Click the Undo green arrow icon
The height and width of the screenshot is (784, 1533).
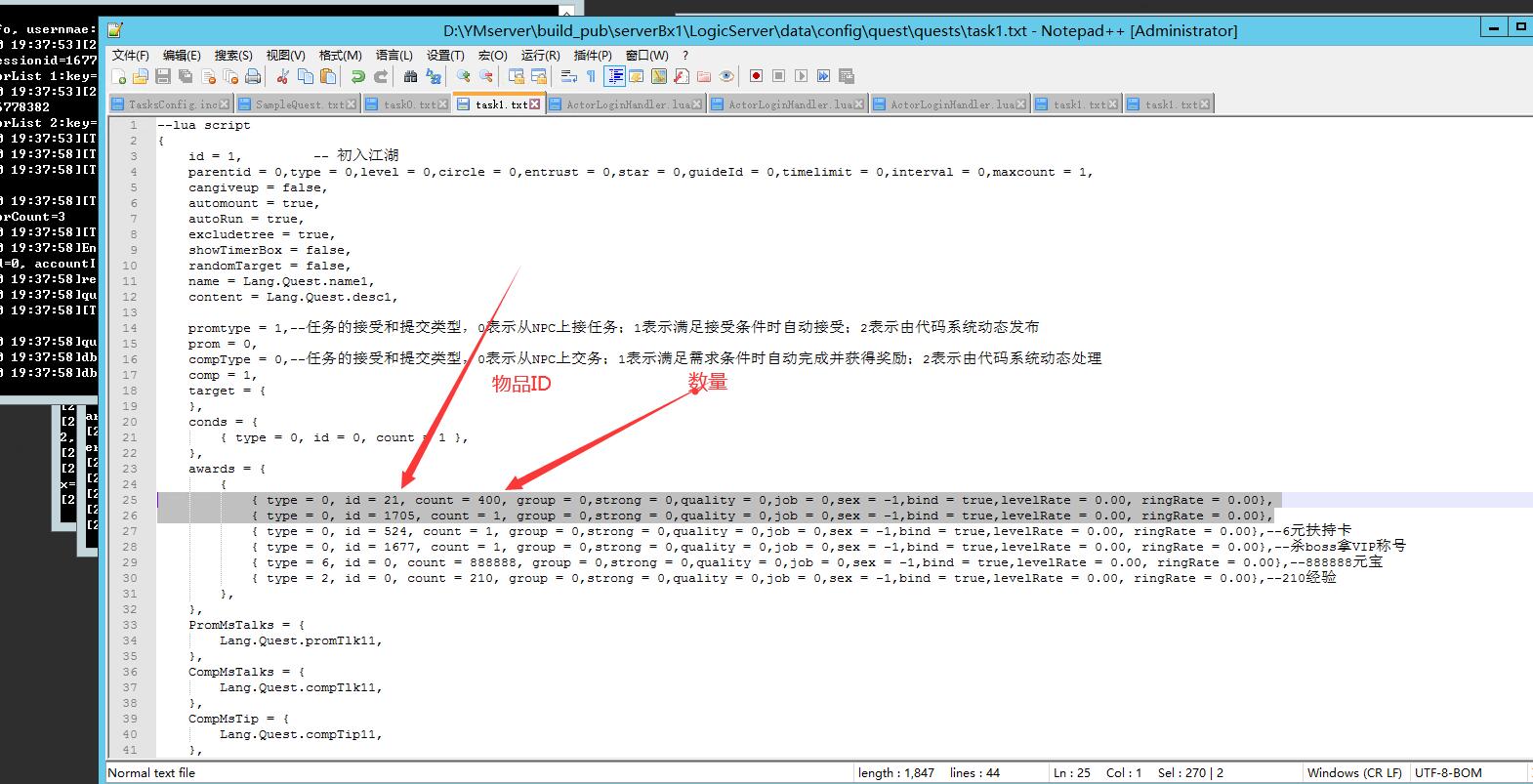pyautogui.click(x=358, y=76)
